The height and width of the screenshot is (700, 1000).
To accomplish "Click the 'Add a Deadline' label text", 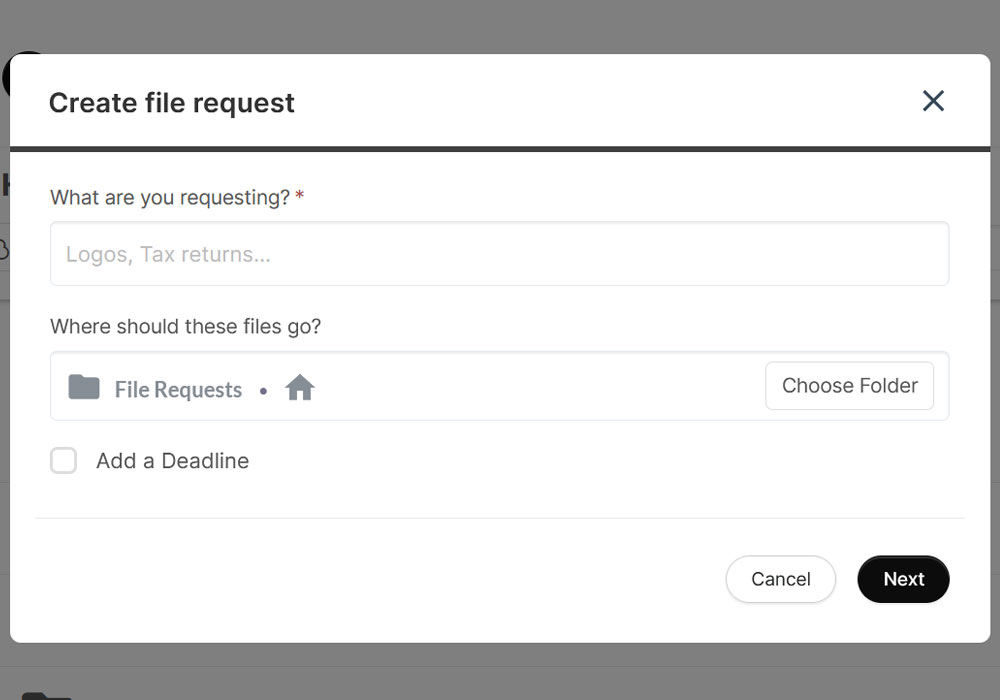I will (x=172, y=461).
